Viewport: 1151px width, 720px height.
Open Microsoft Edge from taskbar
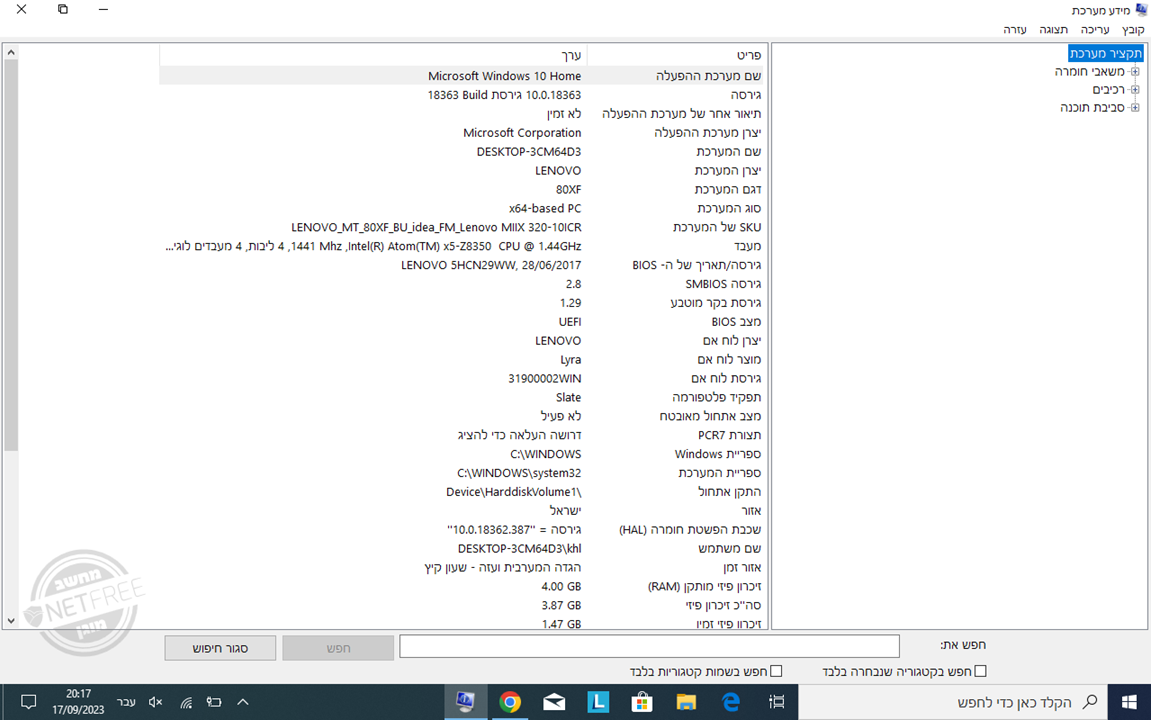pyautogui.click(x=731, y=702)
